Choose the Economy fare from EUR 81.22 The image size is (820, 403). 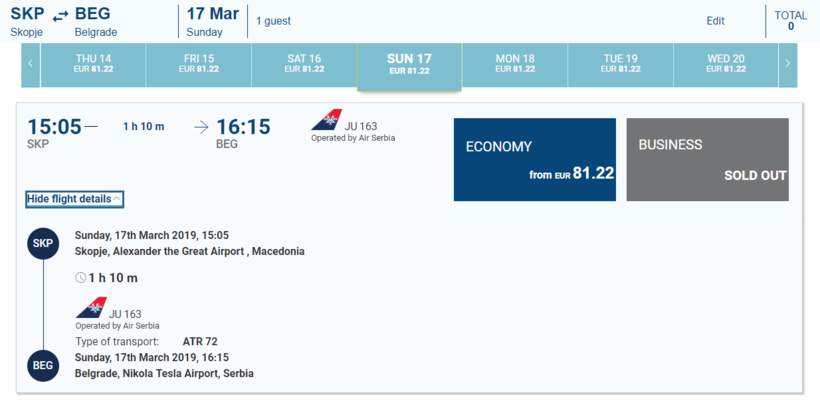coord(534,159)
